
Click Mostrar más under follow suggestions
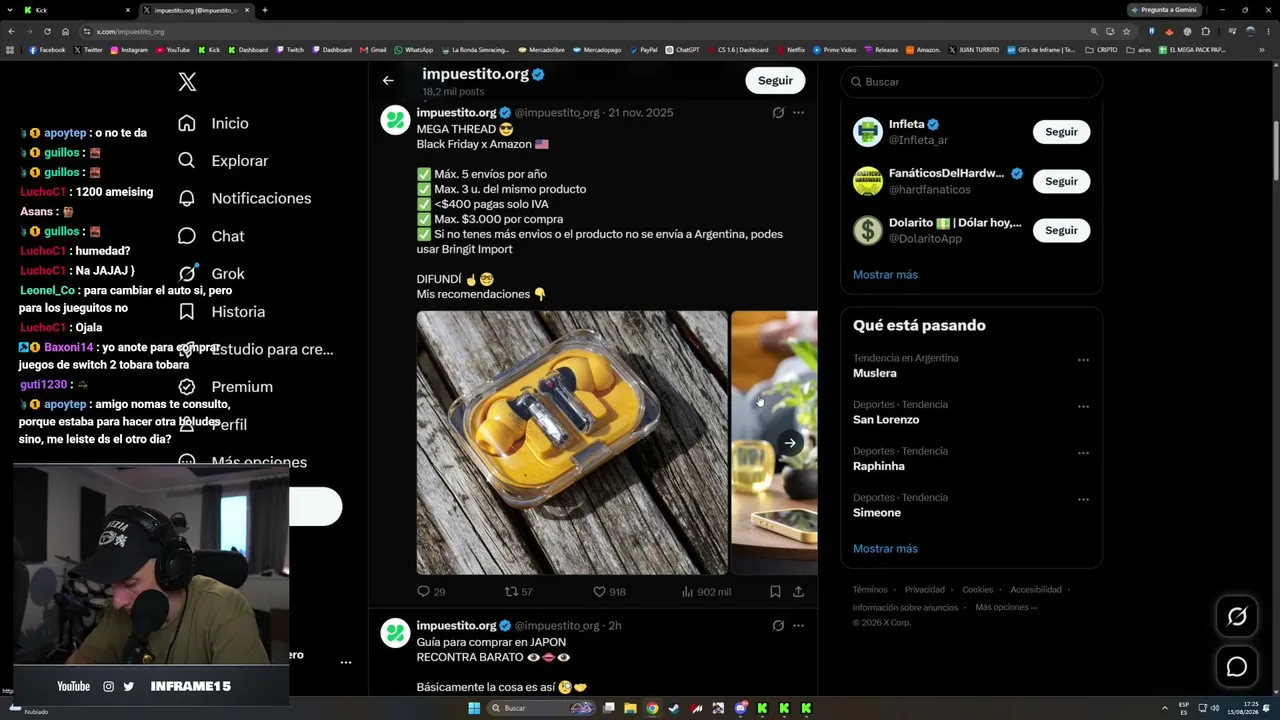885,275
